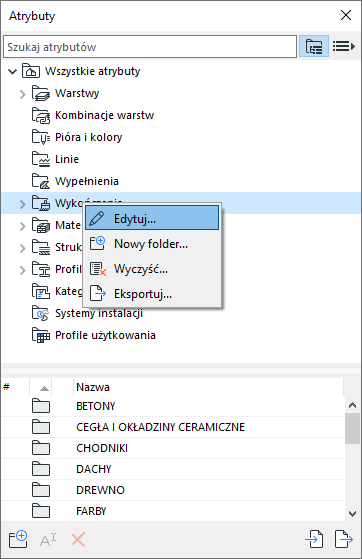Click the building materials folder icon
Viewport: 362px width, 559px height.
(41, 225)
